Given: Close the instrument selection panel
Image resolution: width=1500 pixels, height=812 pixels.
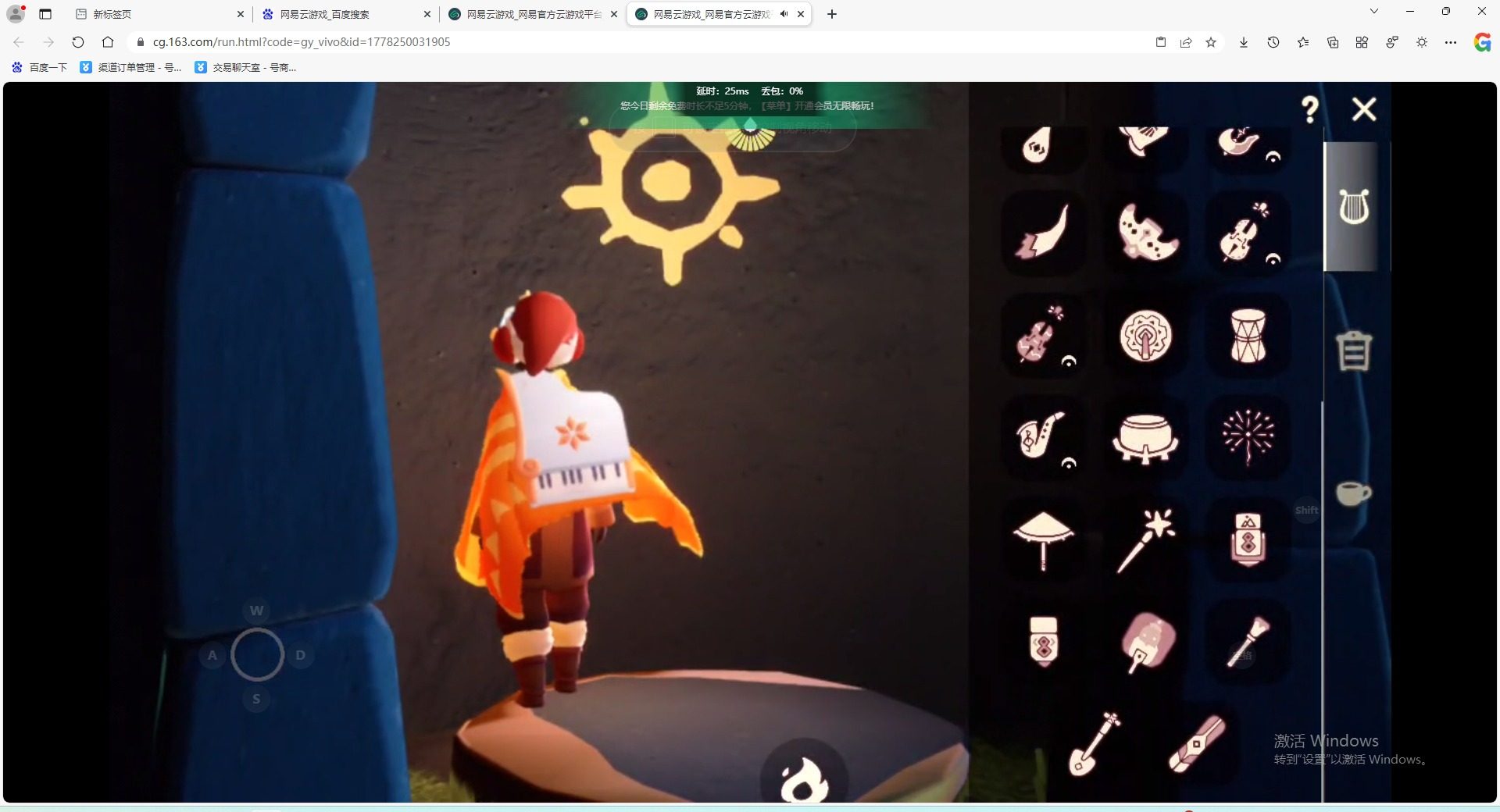Looking at the screenshot, I should point(1364,109).
